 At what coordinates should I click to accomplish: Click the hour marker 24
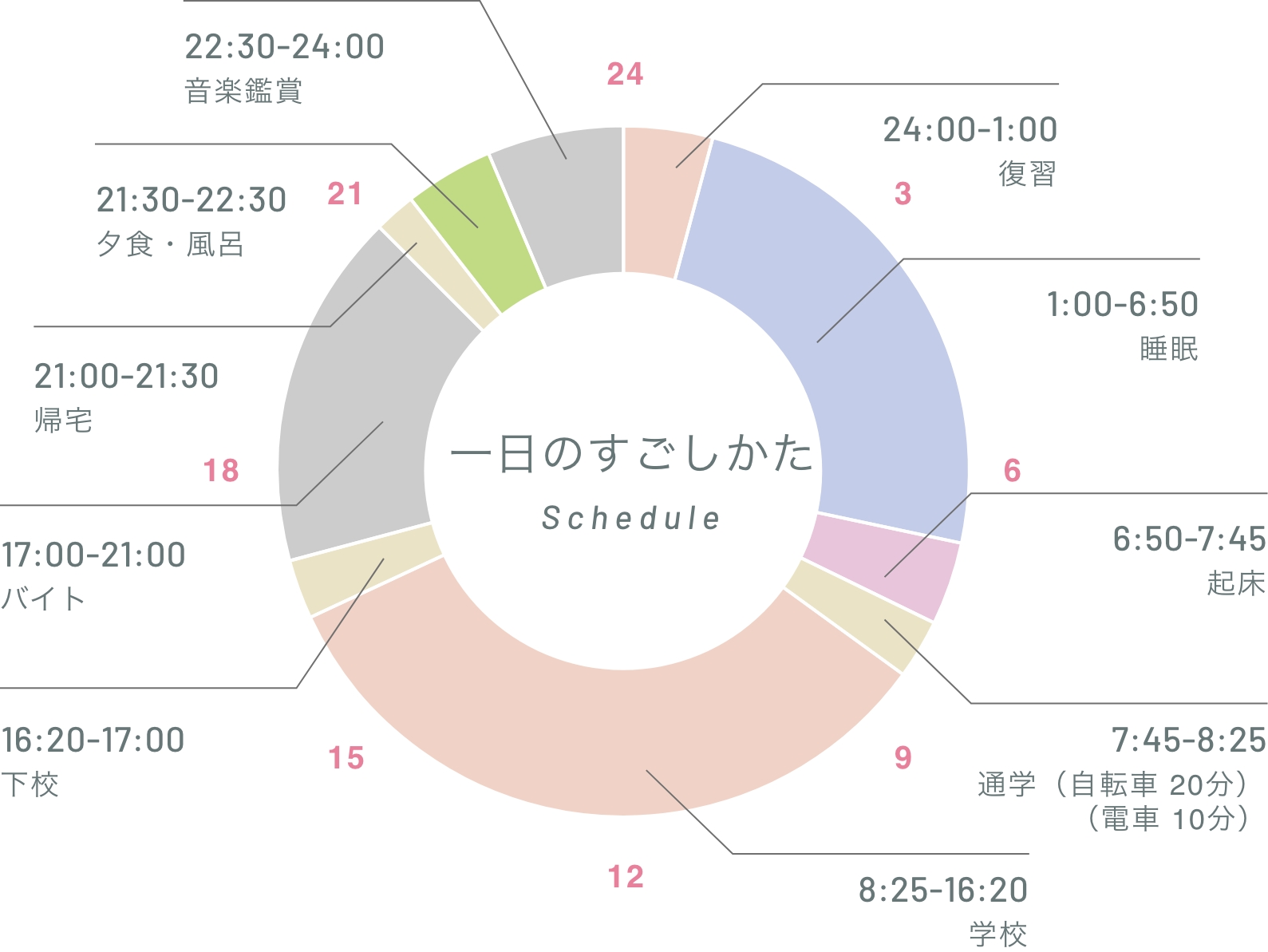point(625,74)
